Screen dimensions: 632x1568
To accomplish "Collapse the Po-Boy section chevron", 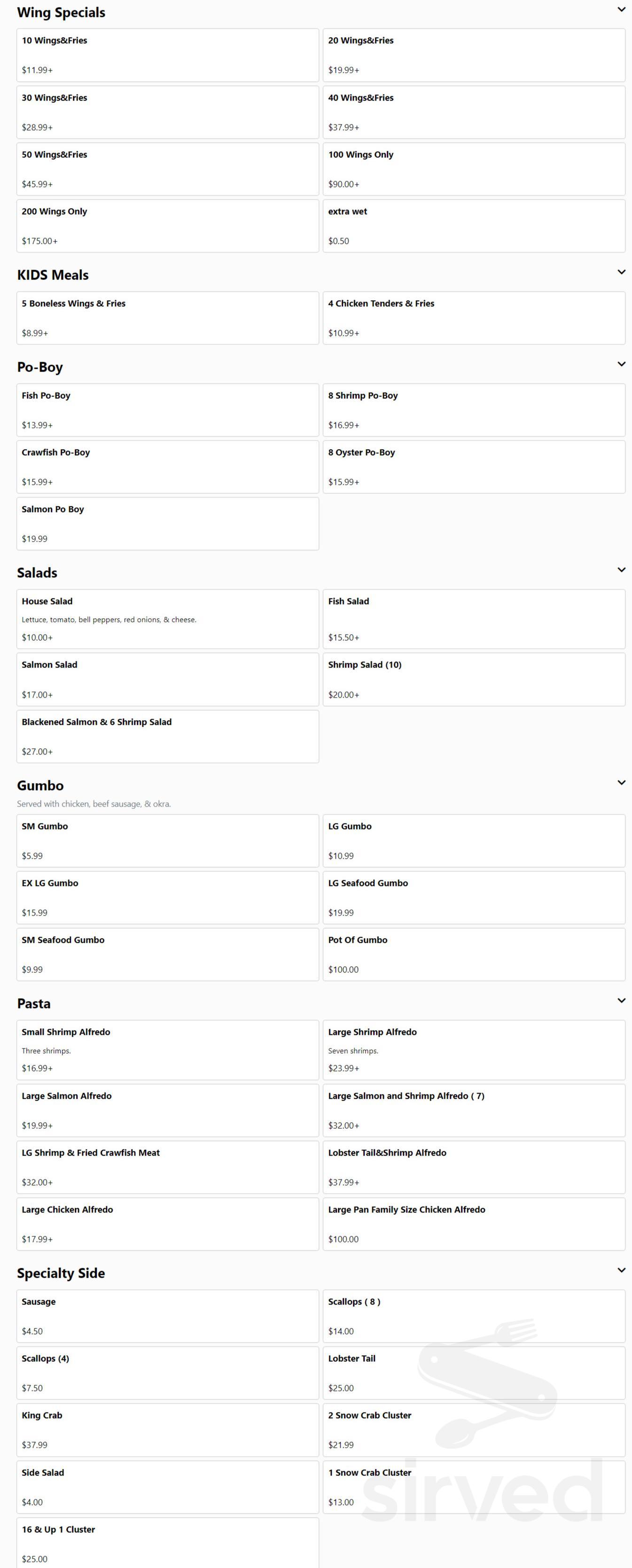I will [621, 364].
